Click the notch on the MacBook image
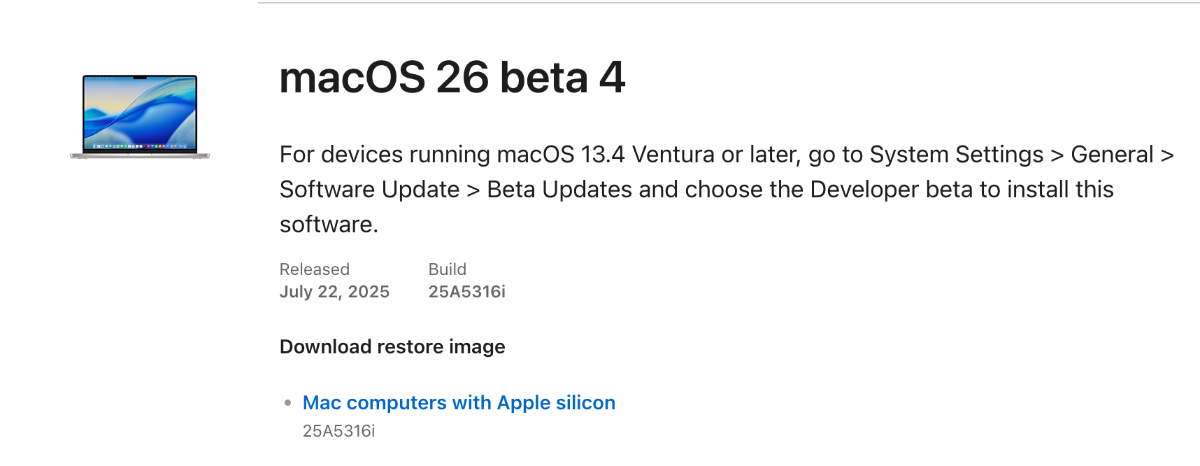 [140, 78]
